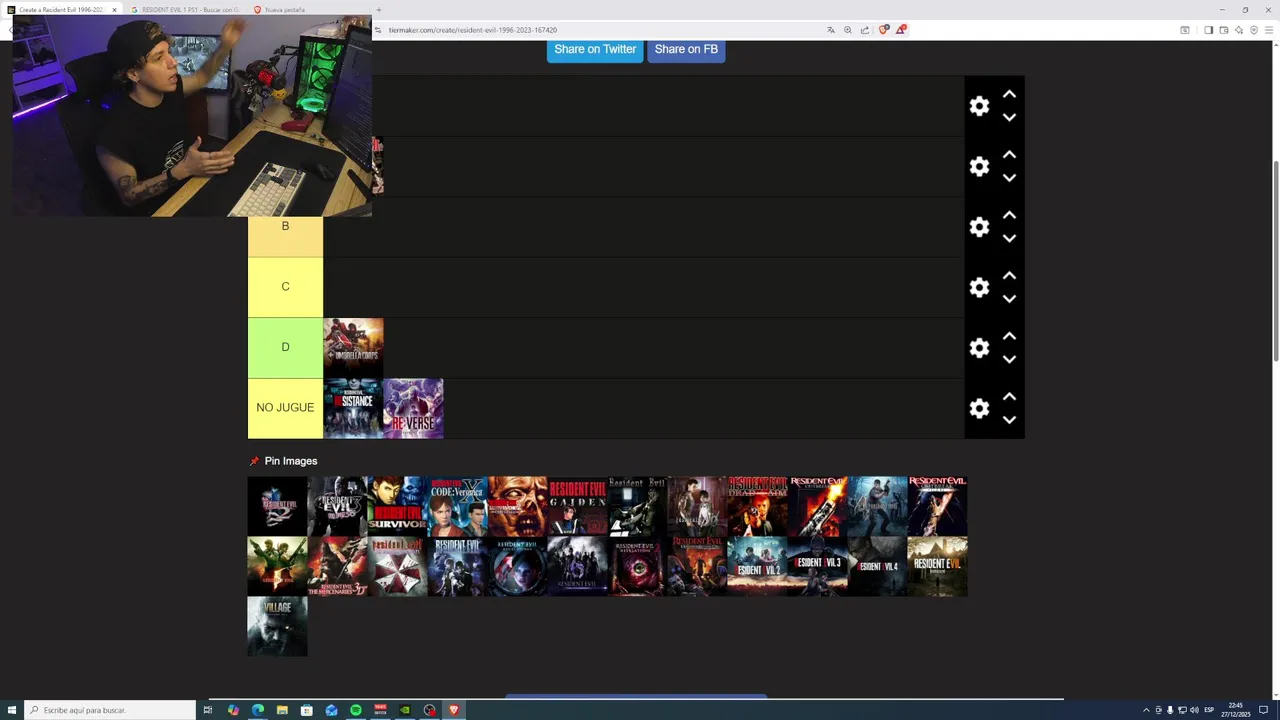This screenshot has width=1280, height=720.
Task: Open the browser hamburger menu
Action: (x=1270, y=30)
